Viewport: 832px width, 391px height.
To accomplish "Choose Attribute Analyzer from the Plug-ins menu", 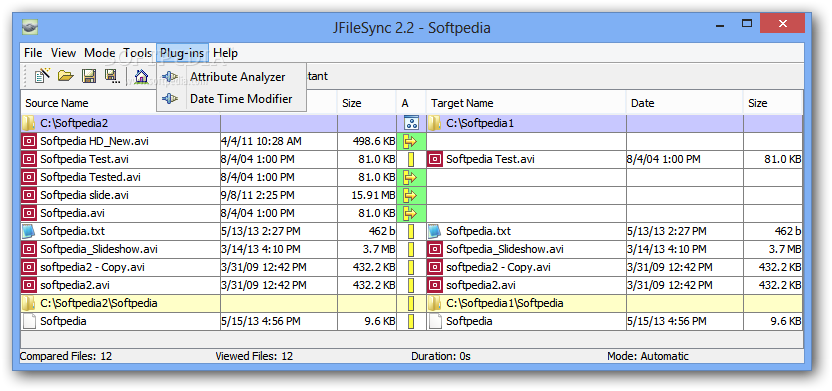I will [231, 77].
